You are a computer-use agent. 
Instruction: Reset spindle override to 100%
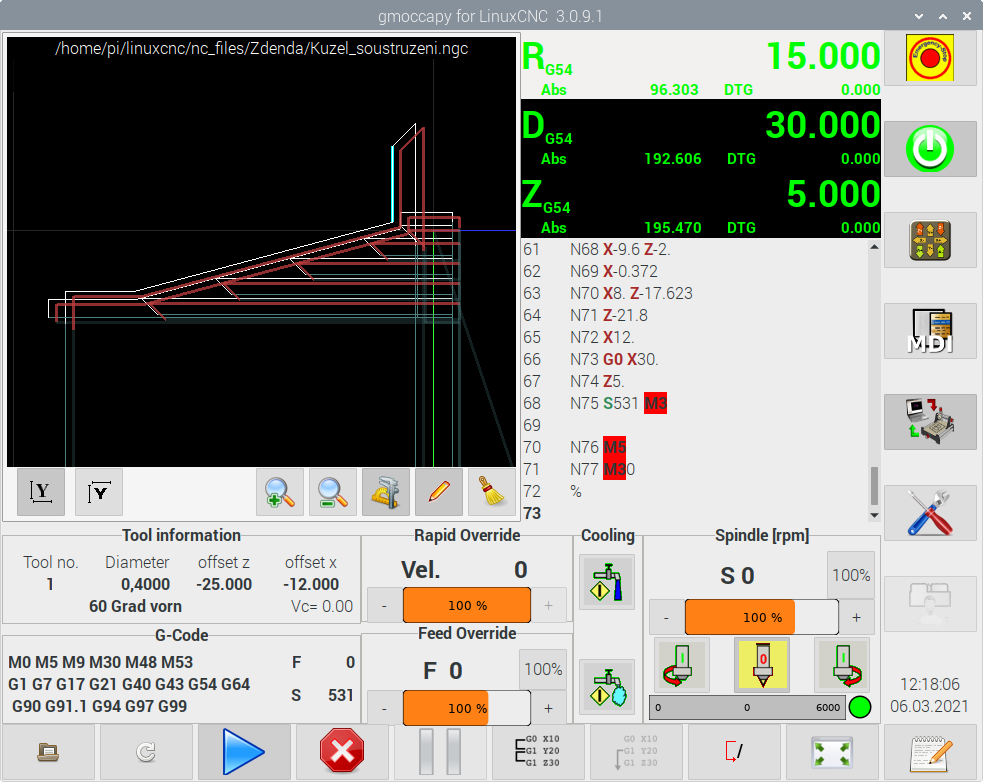(850, 575)
